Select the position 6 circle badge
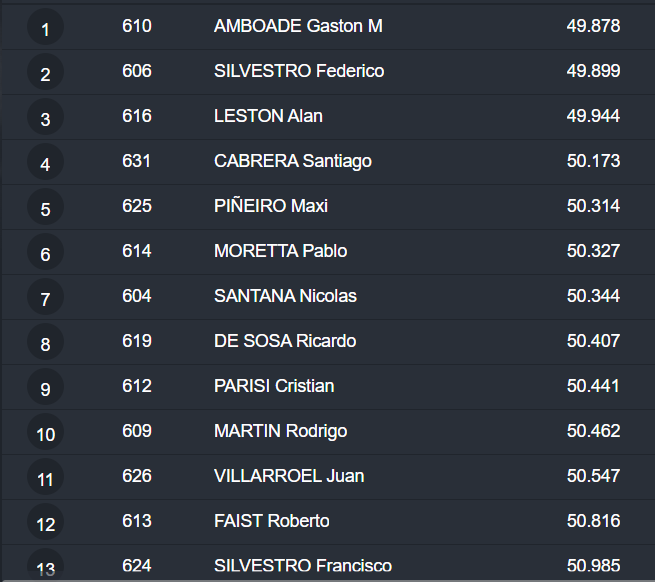Viewport: 655px width, 582px height. pyautogui.click(x=45, y=254)
